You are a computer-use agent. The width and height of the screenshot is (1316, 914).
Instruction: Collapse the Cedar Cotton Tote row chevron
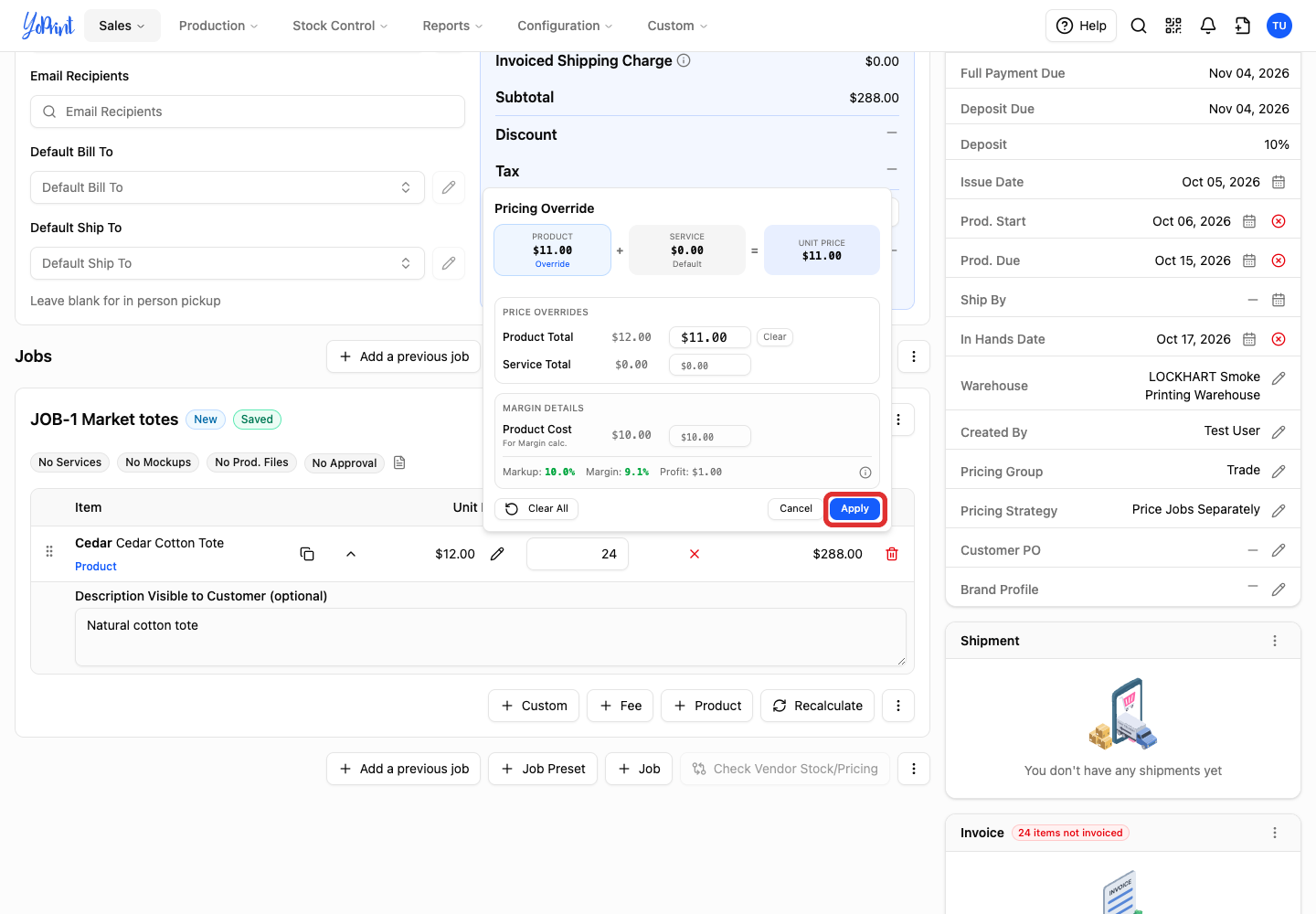click(x=351, y=554)
